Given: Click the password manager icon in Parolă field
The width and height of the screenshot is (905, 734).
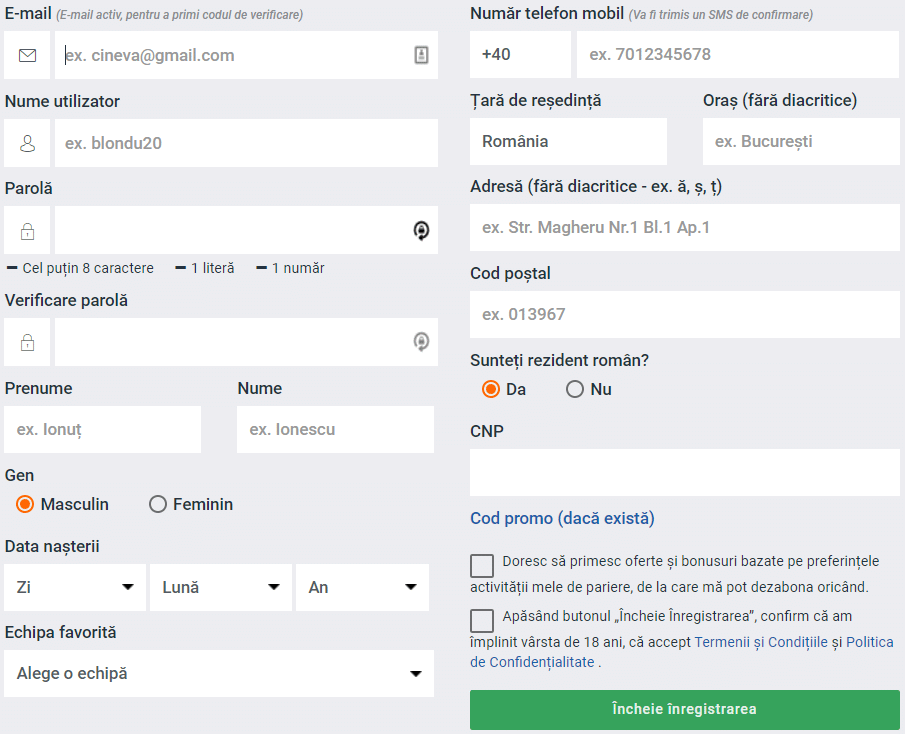Looking at the screenshot, I should [x=421, y=230].
